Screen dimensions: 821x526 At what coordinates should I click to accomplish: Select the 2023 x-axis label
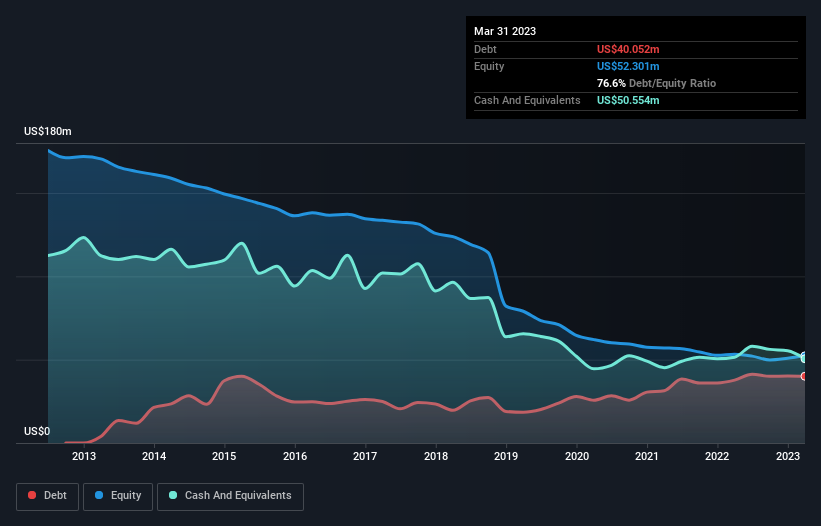(787, 456)
